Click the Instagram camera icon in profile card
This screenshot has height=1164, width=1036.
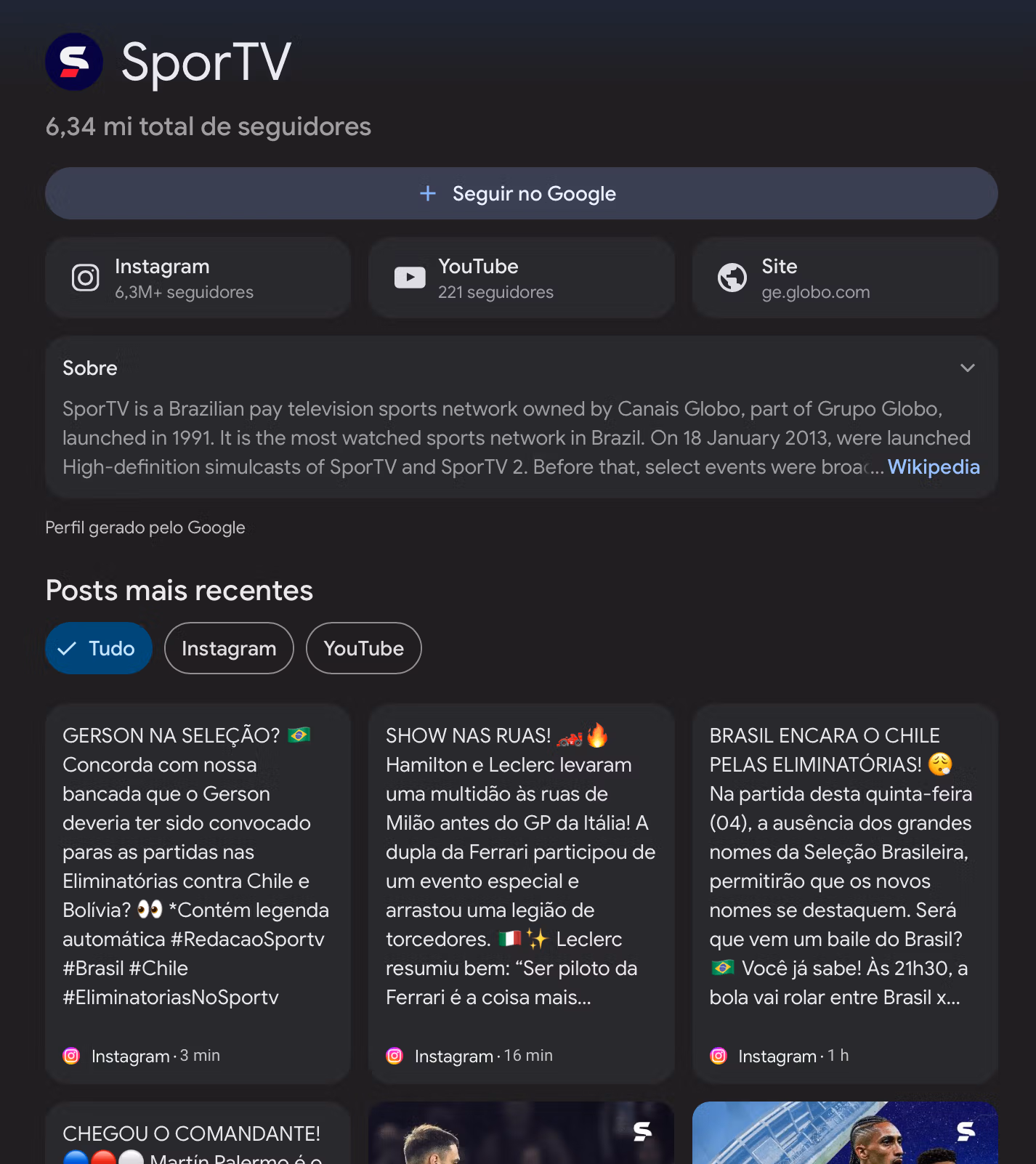click(x=86, y=278)
